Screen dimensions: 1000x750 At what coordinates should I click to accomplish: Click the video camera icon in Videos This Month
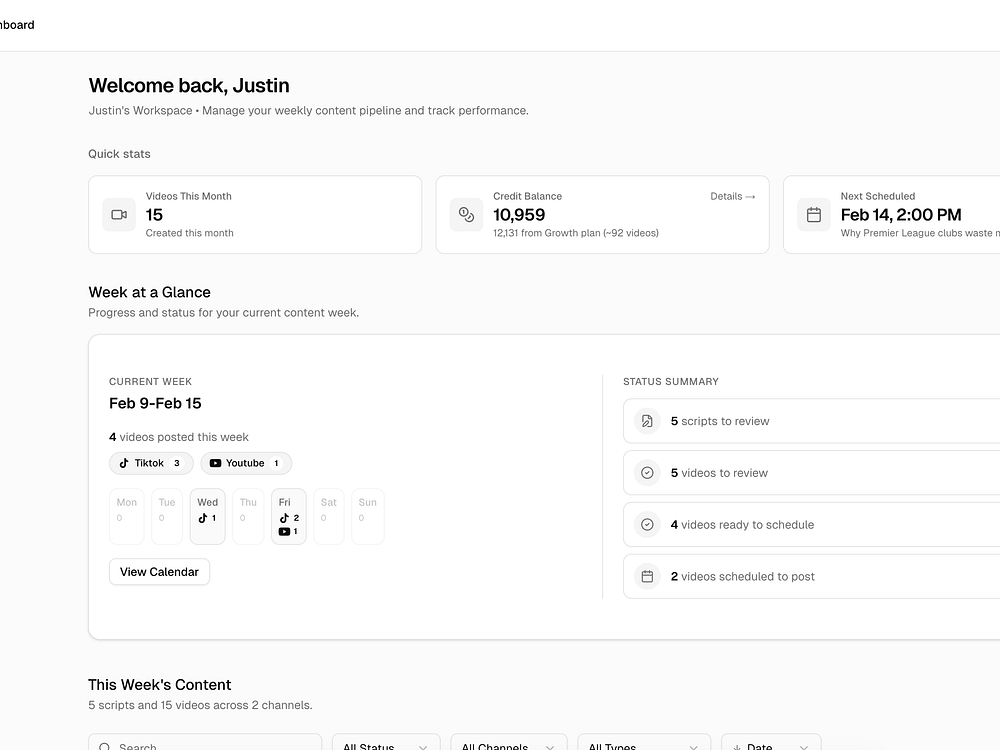point(119,215)
